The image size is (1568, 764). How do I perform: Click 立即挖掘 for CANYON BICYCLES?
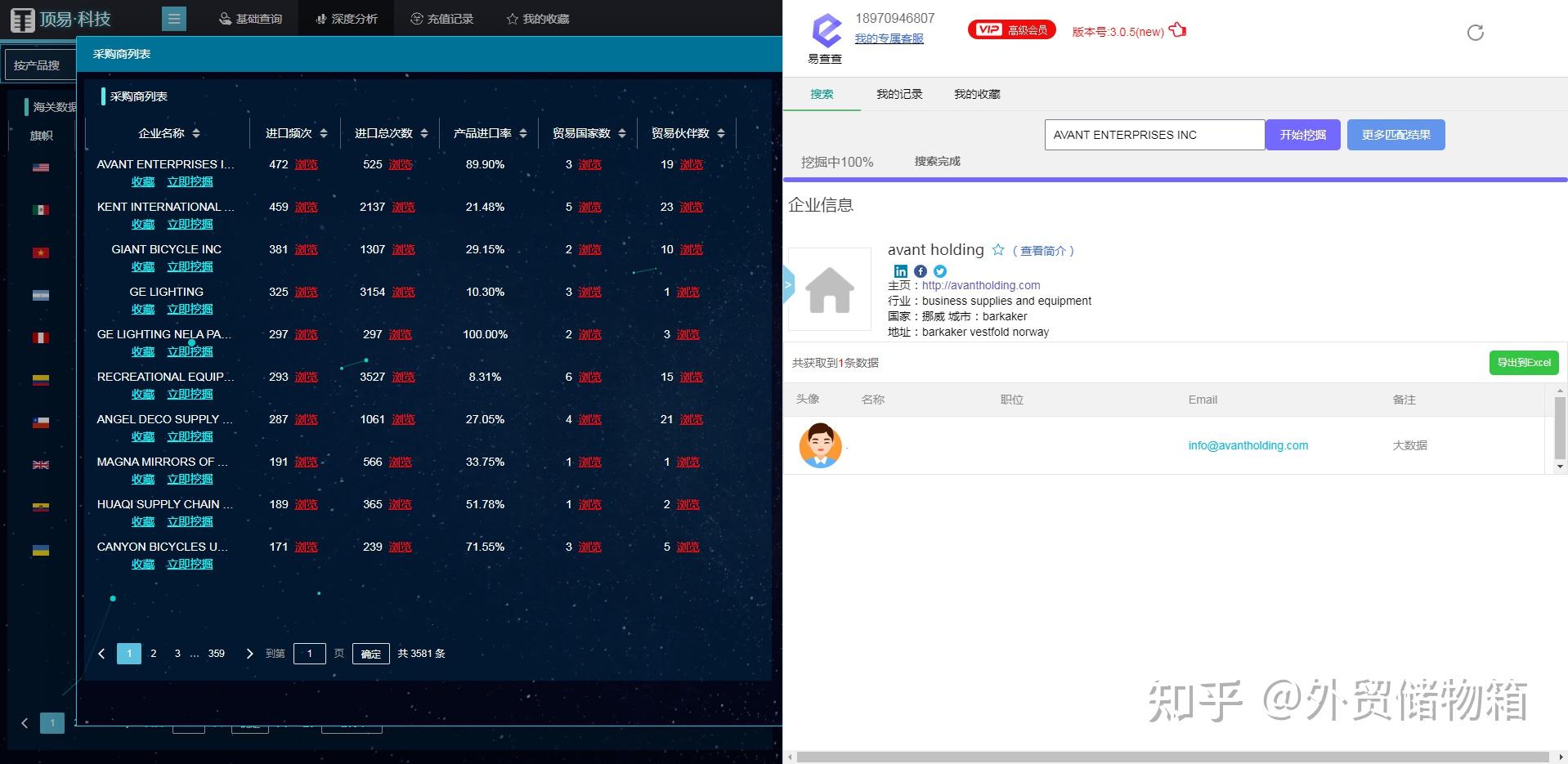click(190, 564)
